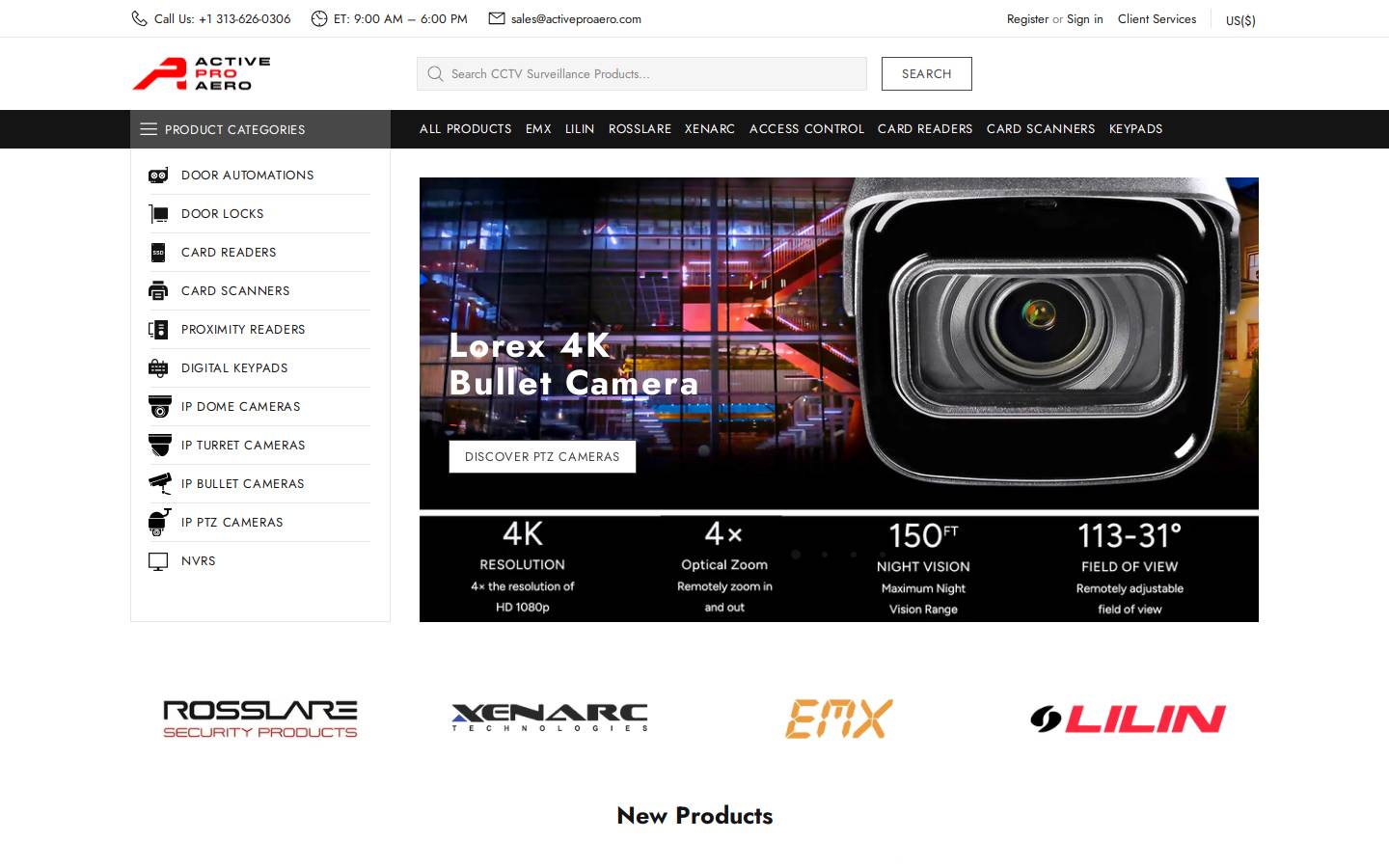Click the Card Scanners sidebar icon
The image size is (1389, 868).
click(158, 290)
